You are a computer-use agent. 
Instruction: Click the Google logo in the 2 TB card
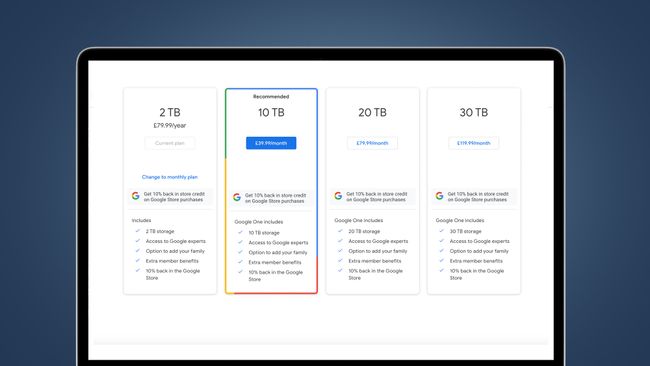(x=136, y=196)
